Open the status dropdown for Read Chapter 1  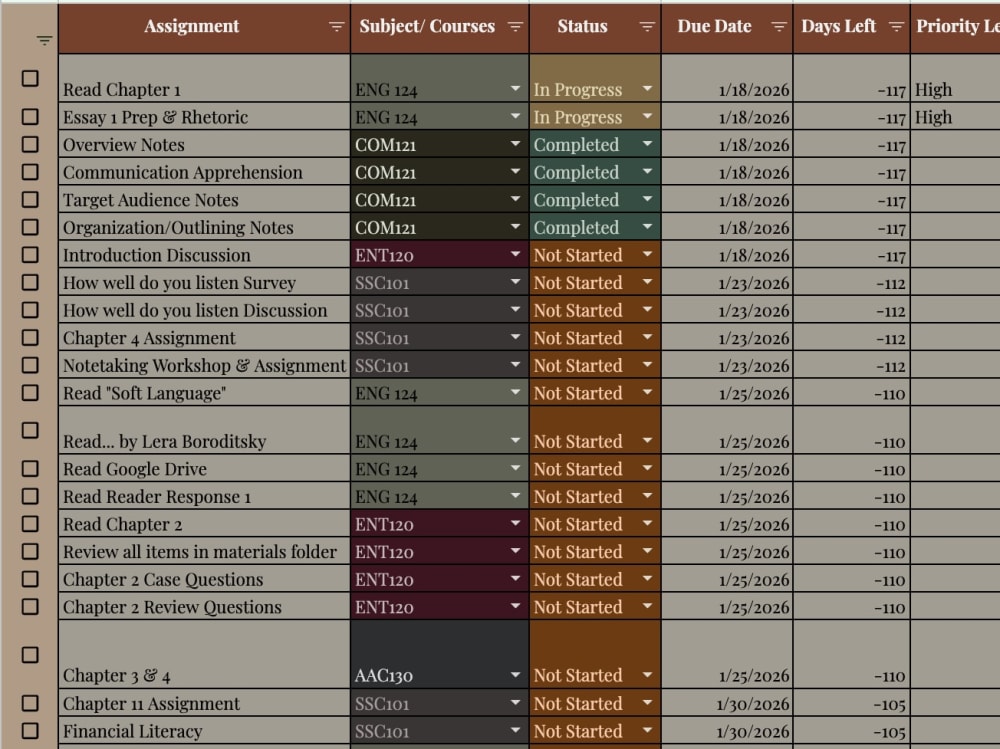click(x=647, y=89)
